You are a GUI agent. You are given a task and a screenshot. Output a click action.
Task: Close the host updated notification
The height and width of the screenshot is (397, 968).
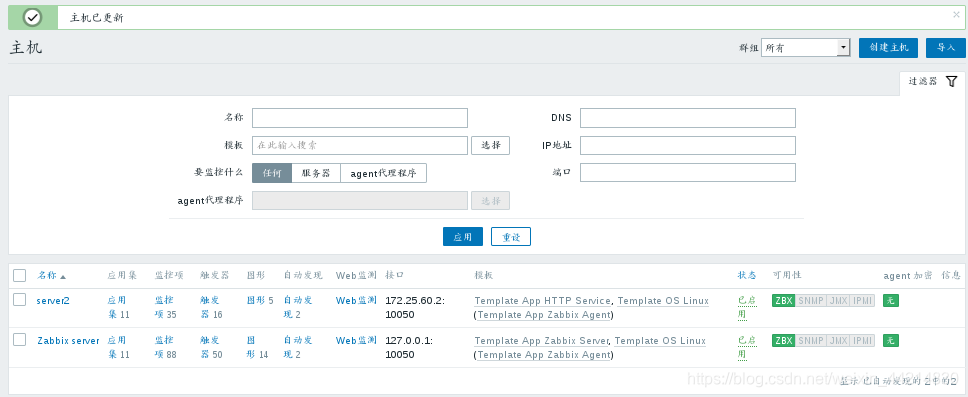[x=956, y=14]
